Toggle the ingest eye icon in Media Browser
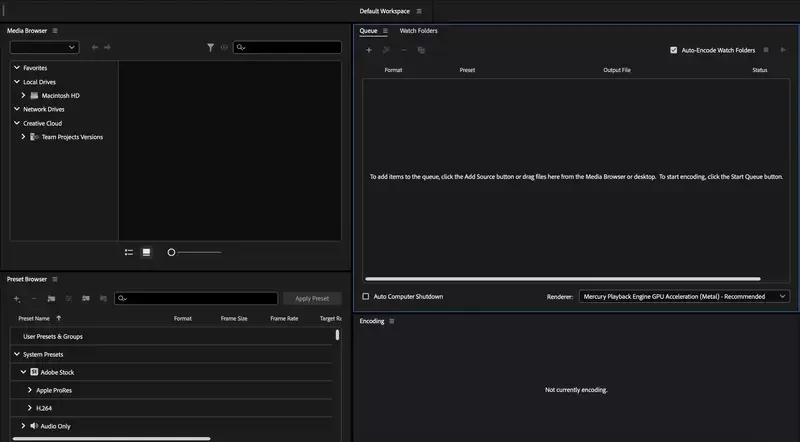 point(224,47)
